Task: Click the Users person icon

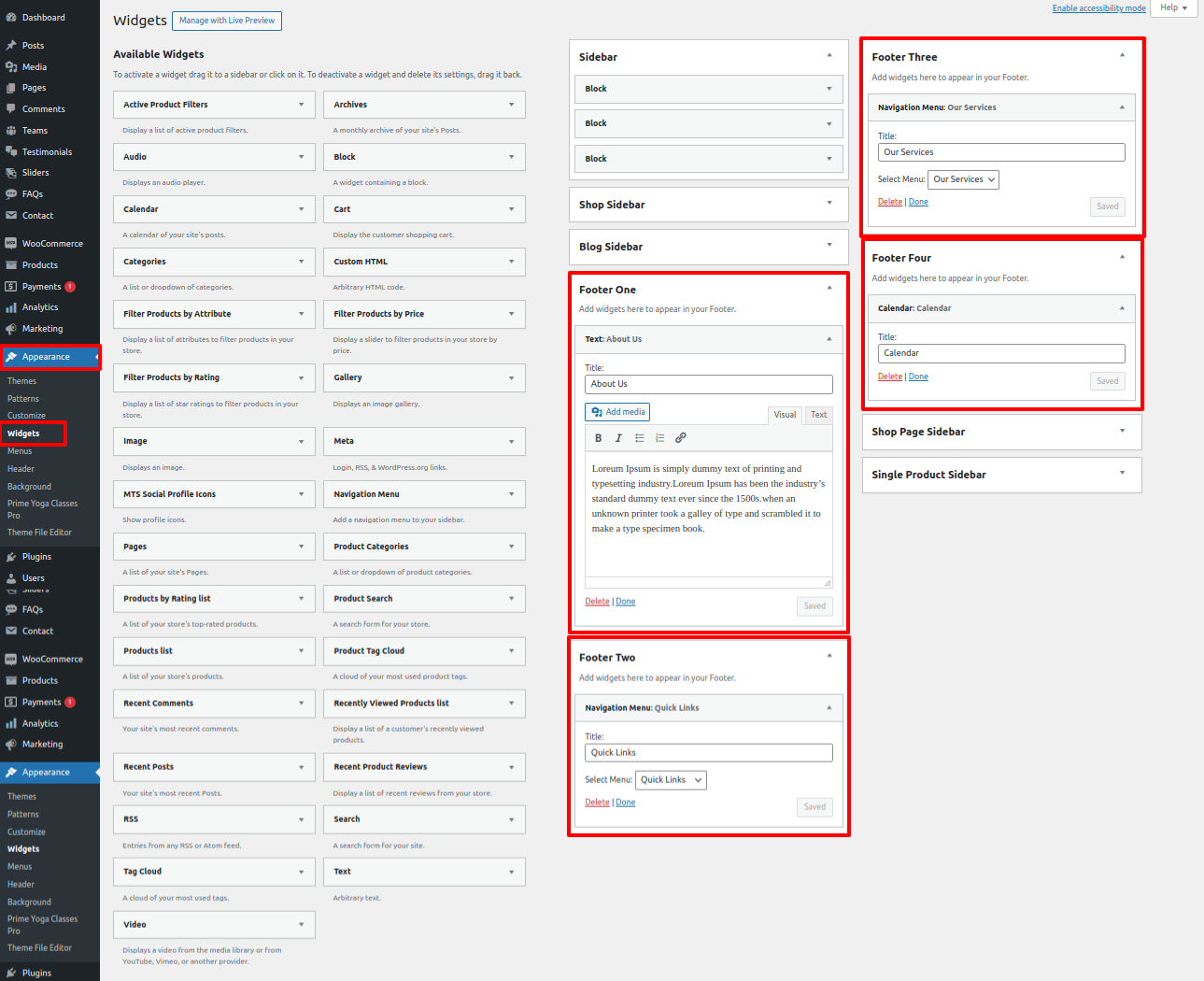Action: tap(11, 578)
